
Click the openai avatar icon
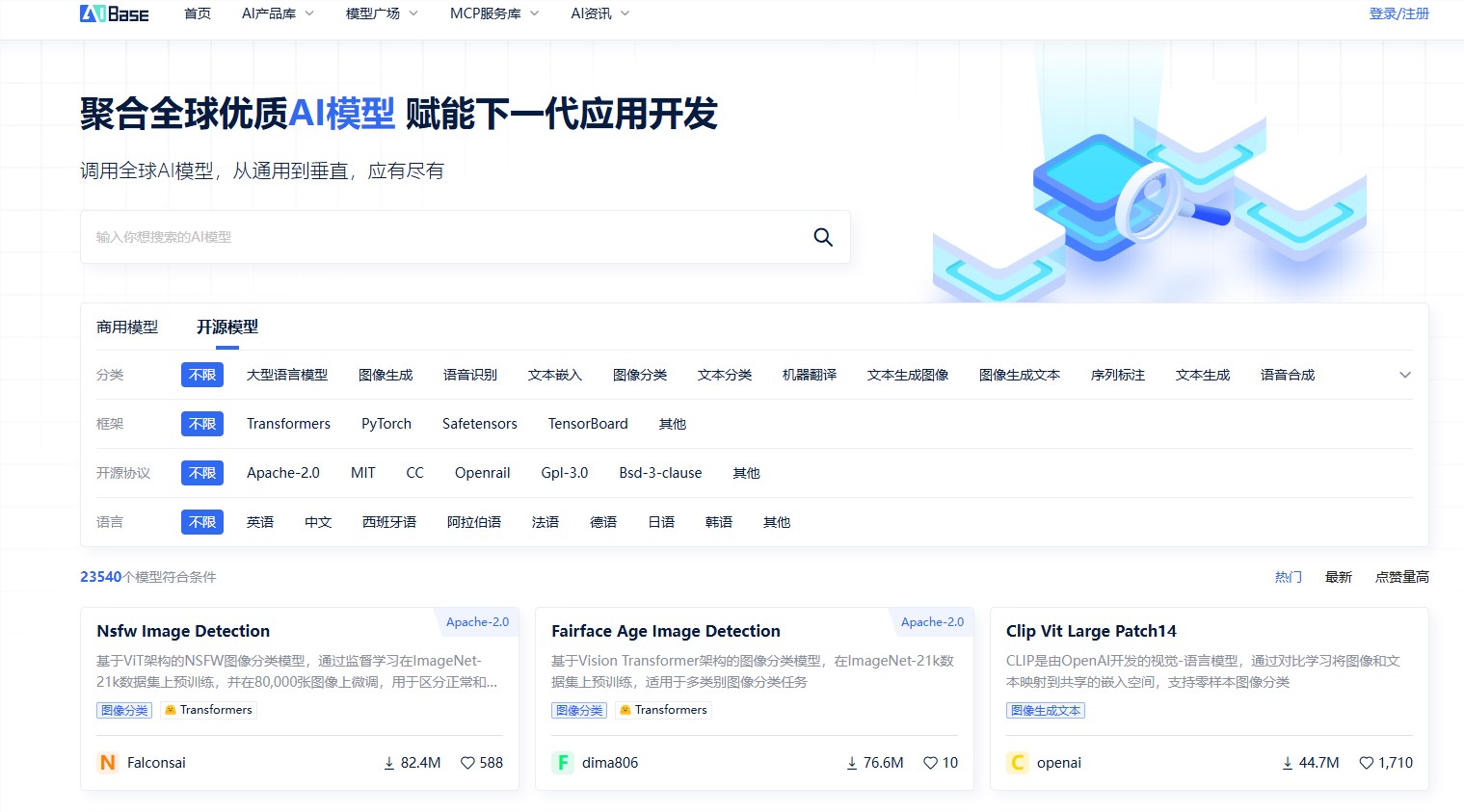coord(1018,762)
